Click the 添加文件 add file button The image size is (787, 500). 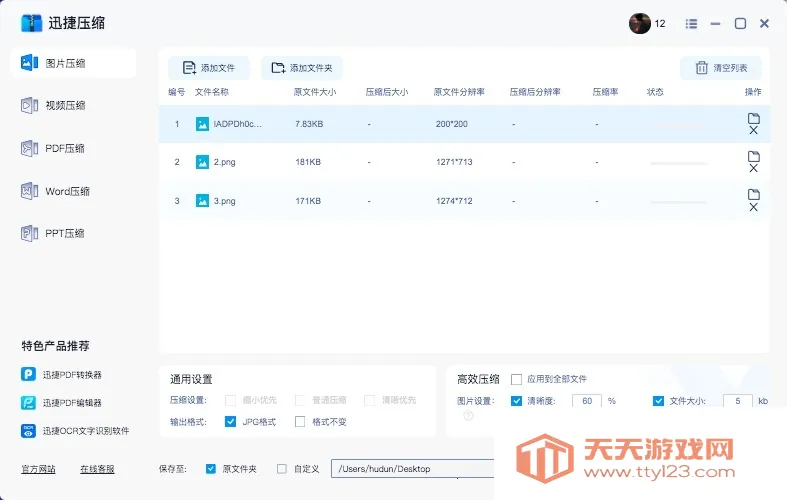[x=209, y=68]
